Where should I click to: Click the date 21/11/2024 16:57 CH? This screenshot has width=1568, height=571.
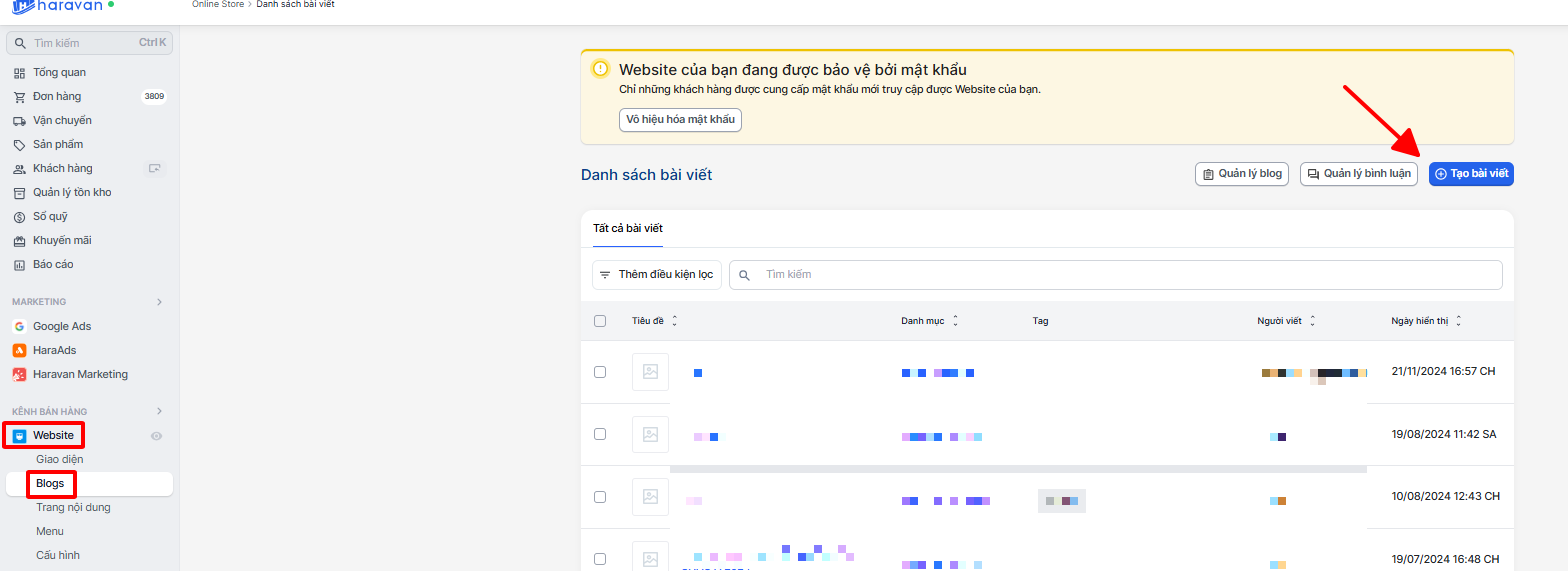(x=1443, y=372)
